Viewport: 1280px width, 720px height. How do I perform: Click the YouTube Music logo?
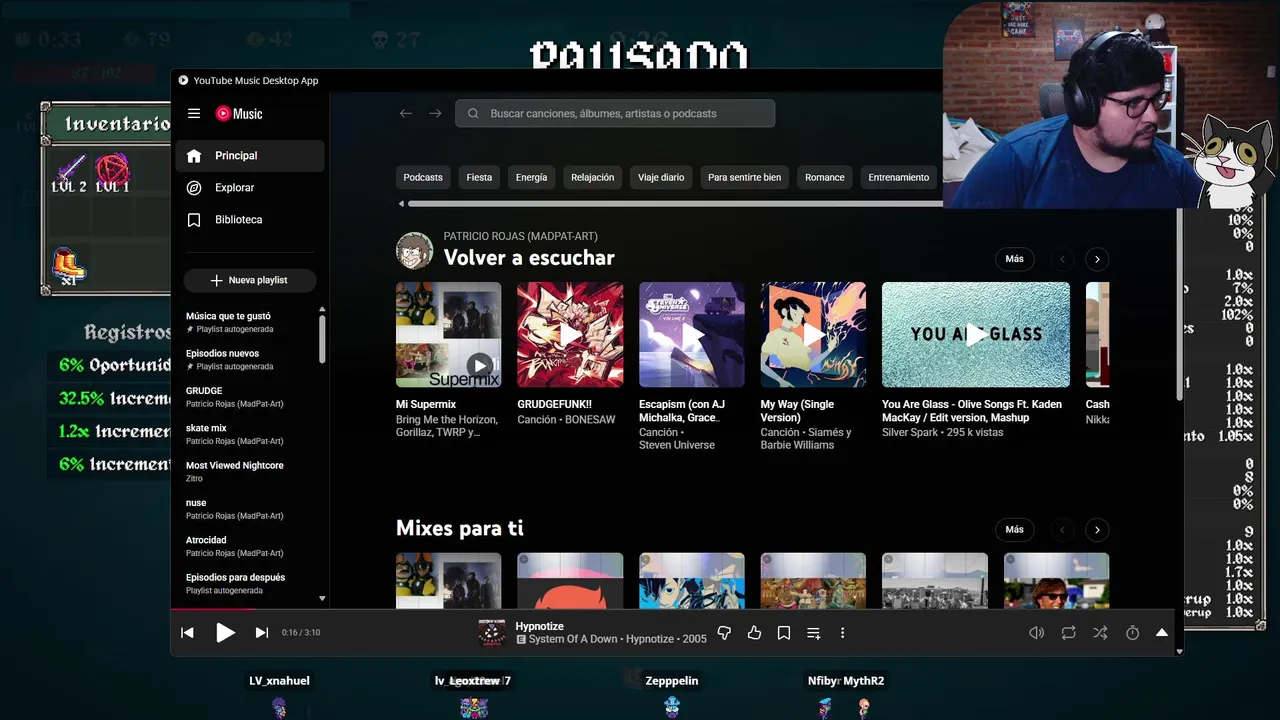pyautogui.click(x=239, y=114)
